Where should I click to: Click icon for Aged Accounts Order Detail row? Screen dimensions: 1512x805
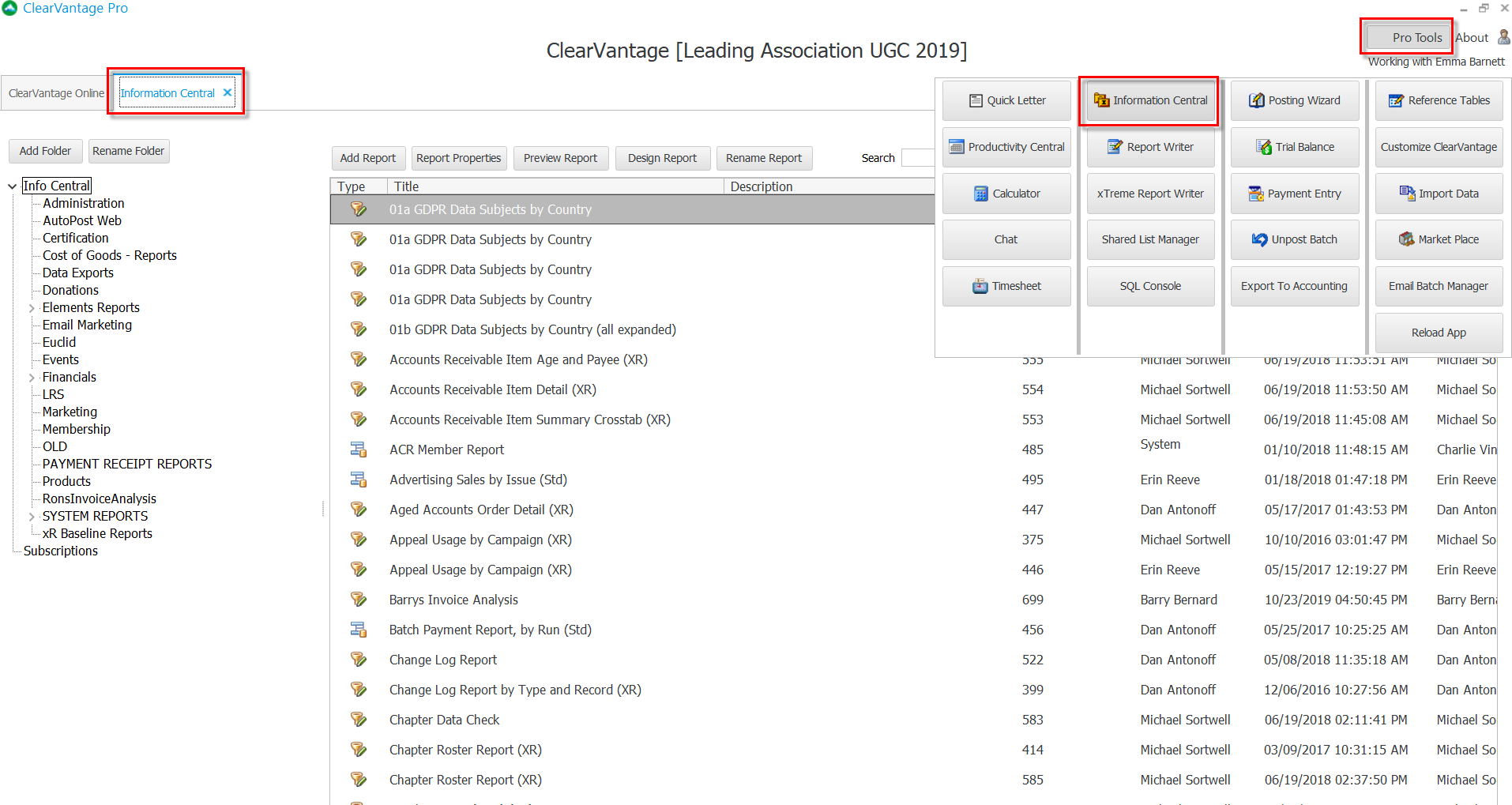point(359,510)
